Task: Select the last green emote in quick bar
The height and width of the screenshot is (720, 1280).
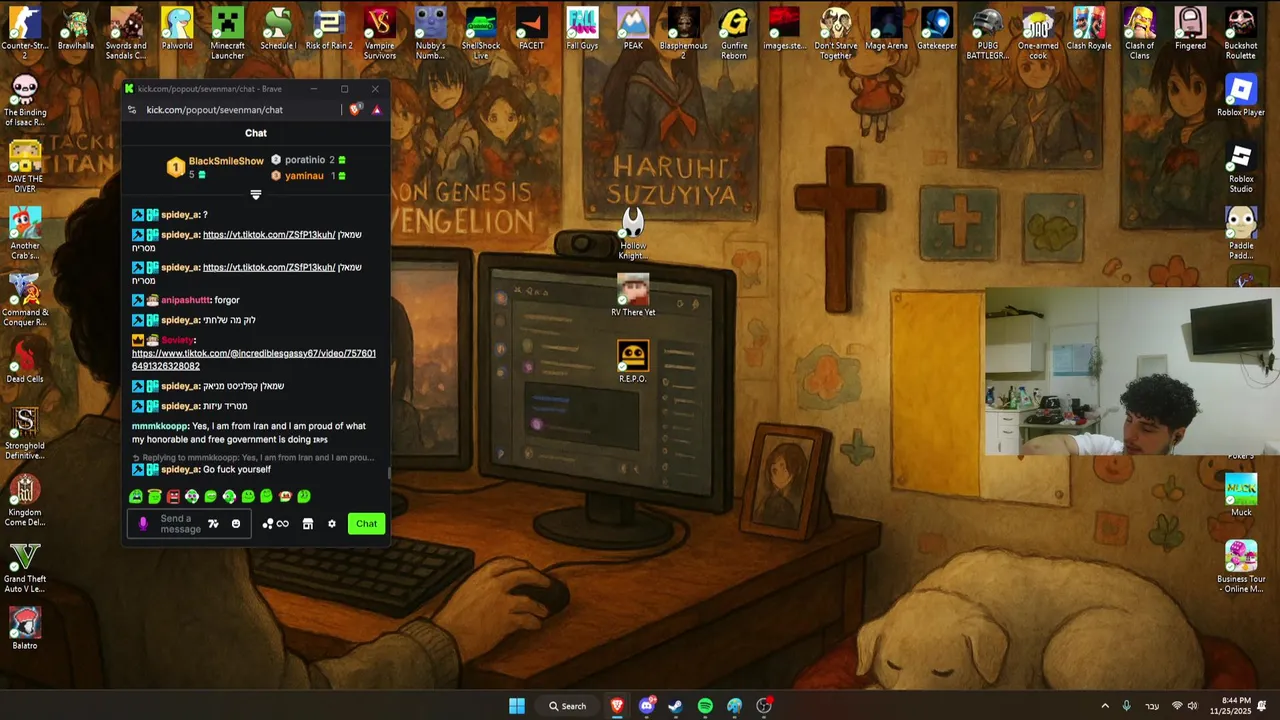Action: 304,496
